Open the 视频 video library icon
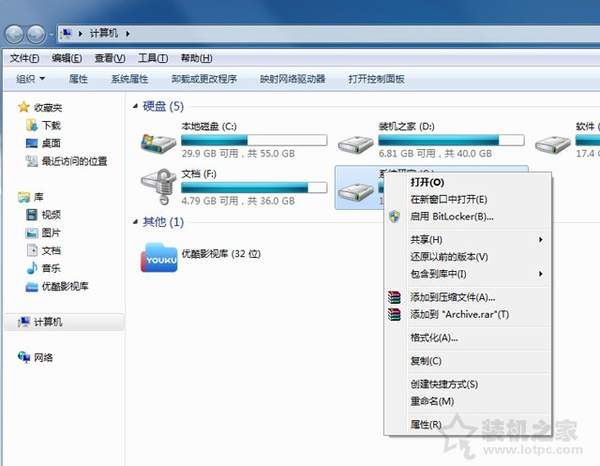Viewport: 600px width, 466px height. [x=31, y=215]
